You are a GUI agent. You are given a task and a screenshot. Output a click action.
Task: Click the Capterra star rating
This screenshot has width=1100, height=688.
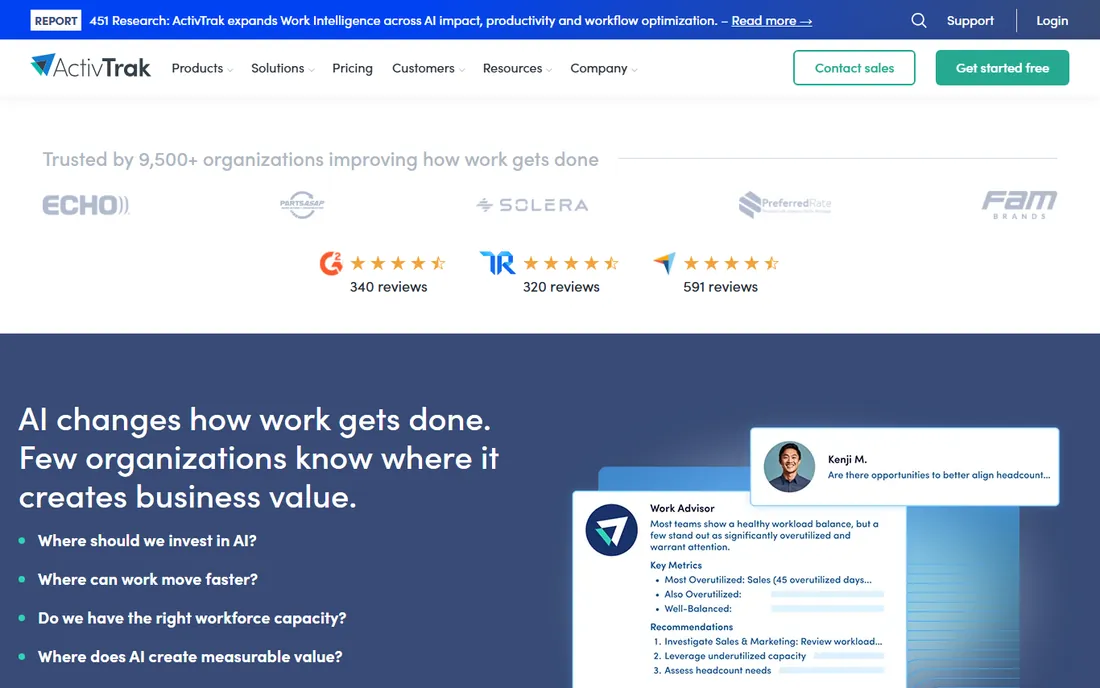[731, 263]
